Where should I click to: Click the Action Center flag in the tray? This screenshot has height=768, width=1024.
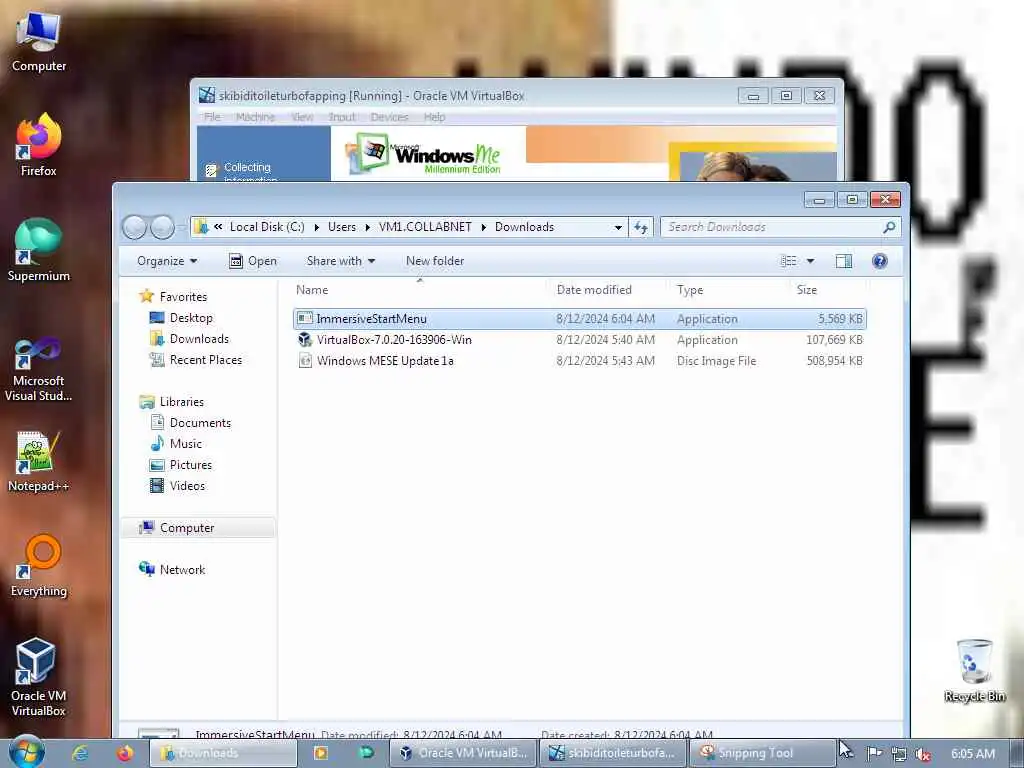(874, 754)
